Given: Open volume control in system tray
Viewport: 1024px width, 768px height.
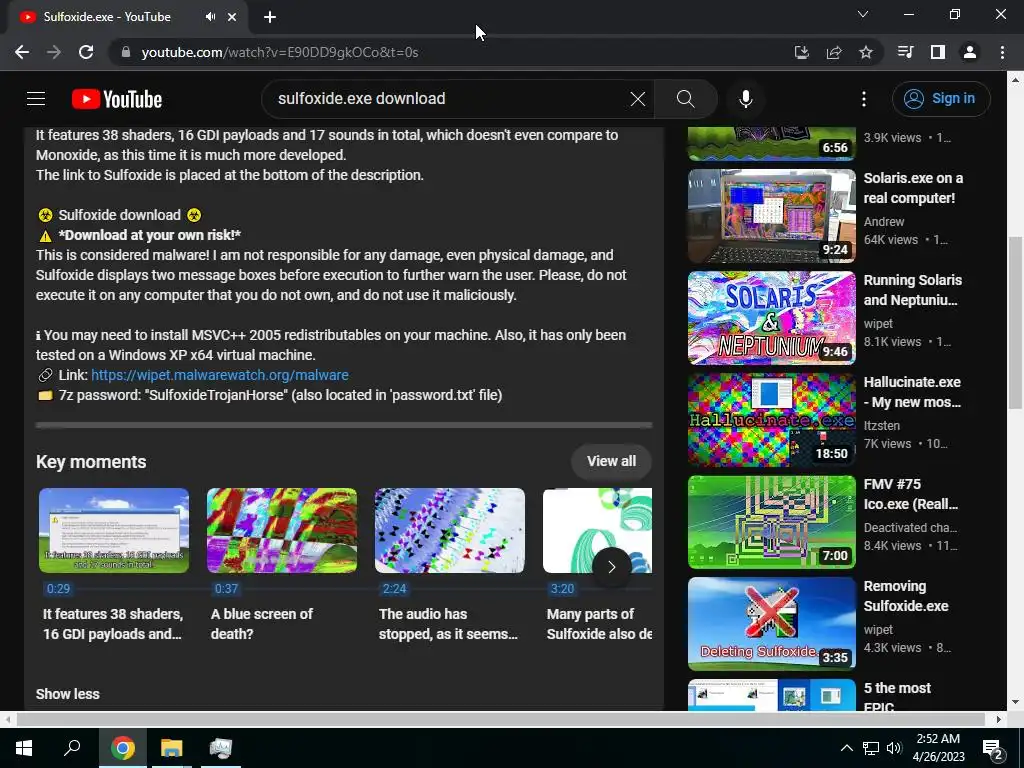Looking at the screenshot, I should point(894,748).
